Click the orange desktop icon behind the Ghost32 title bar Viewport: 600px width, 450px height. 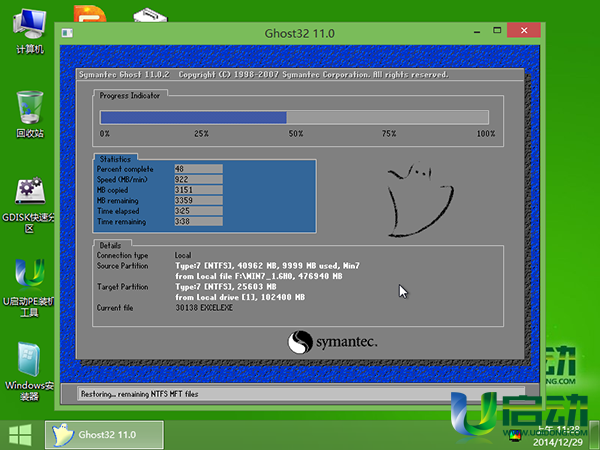pos(90,14)
